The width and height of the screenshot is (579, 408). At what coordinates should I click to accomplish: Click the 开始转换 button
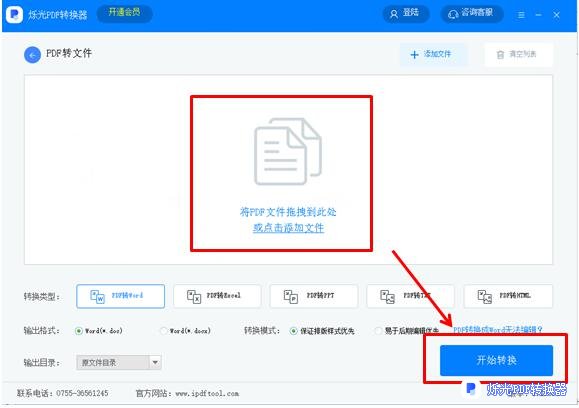point(496,360)
